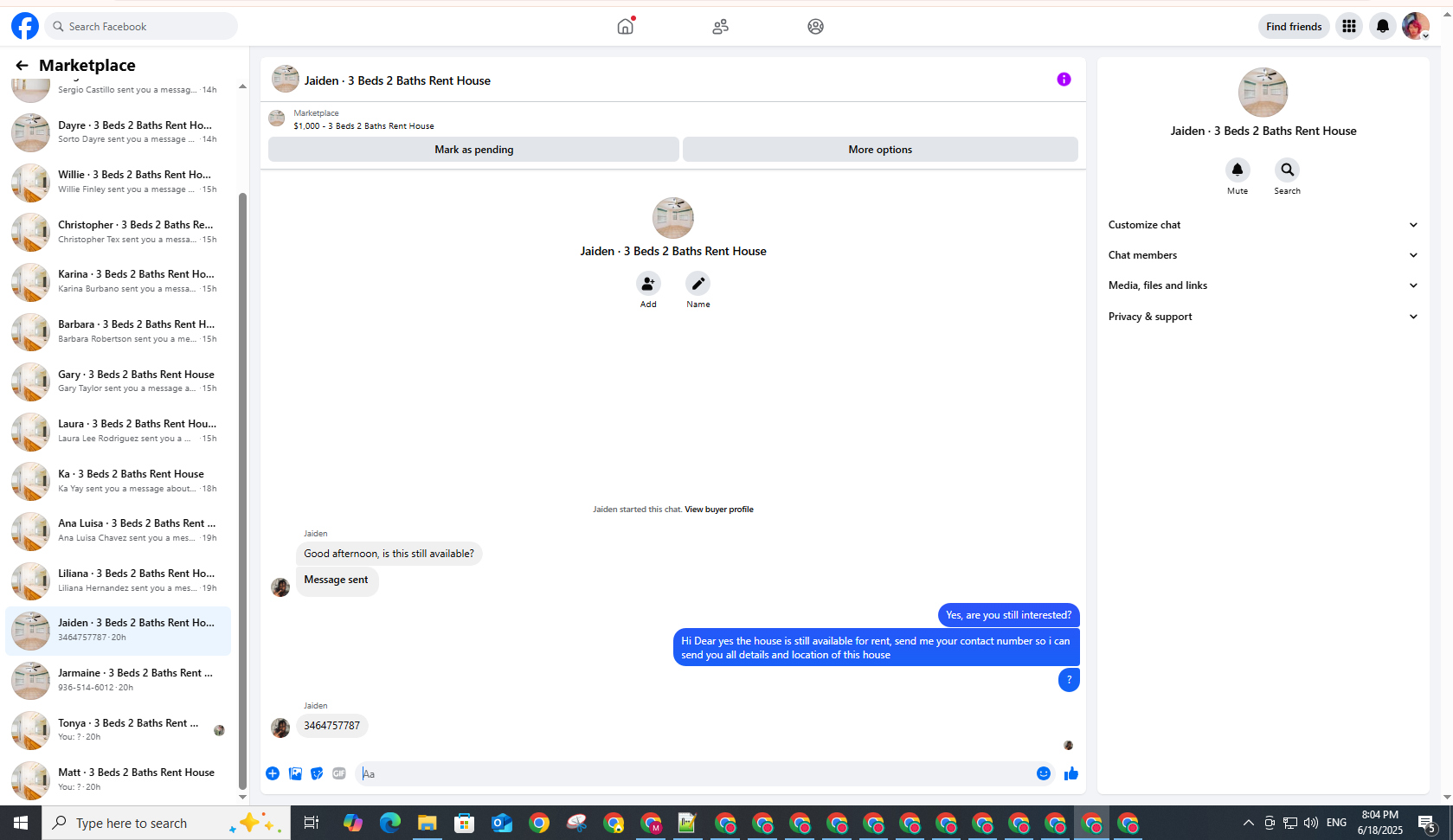Open File Explorer from taskbar
Image resolution: width=1453 pixels, height=840 pixels.
428,823
